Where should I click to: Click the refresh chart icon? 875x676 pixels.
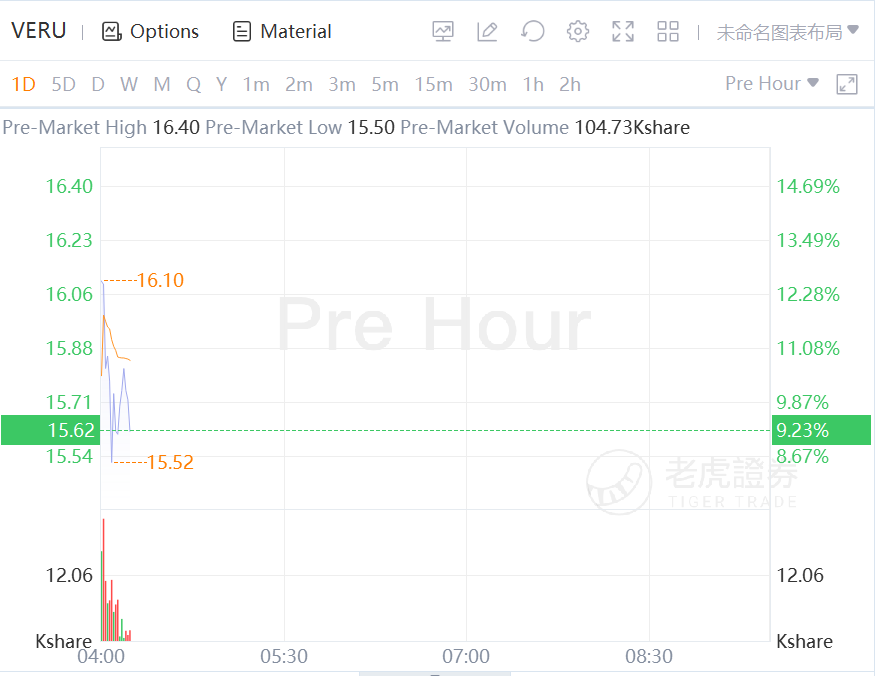533,31
